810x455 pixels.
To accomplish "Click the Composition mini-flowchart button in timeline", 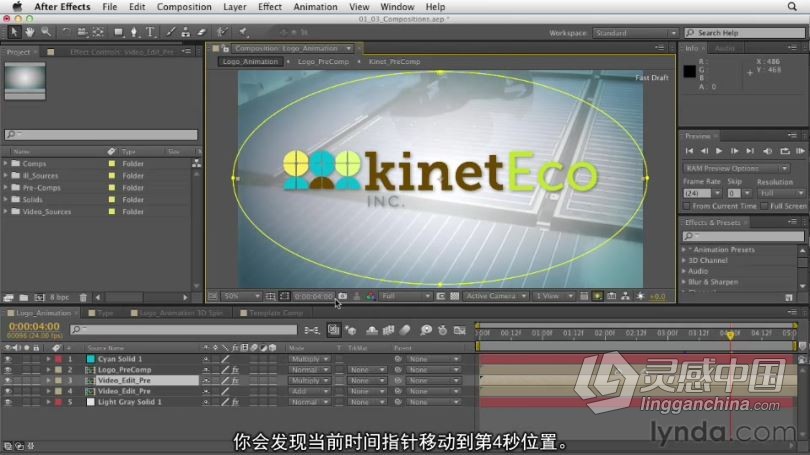I will (x=312, y=330).
